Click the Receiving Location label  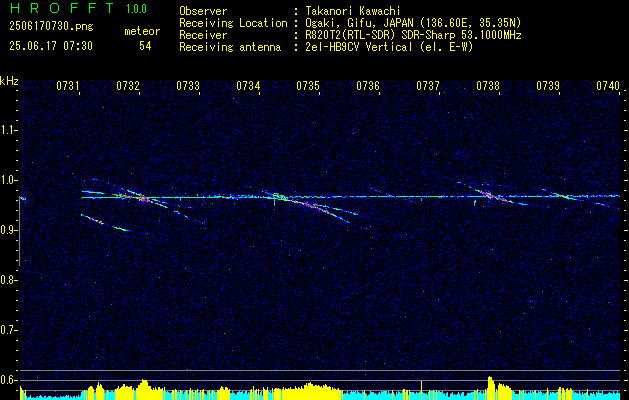tap(233, 23)
